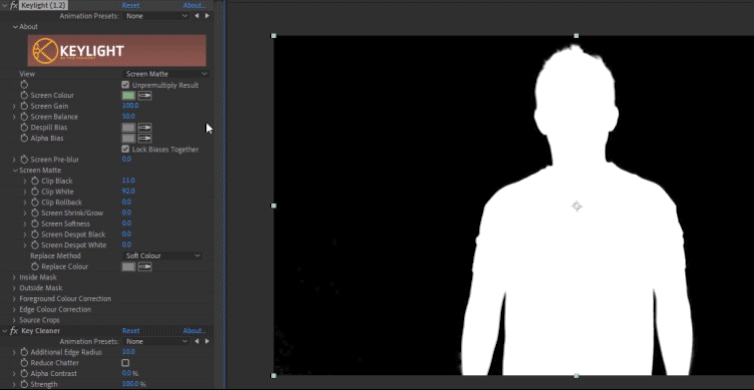Toggle Screen Despot White stopwatch icon
This screenshot has height=390, width=754.
pos(35,245)
